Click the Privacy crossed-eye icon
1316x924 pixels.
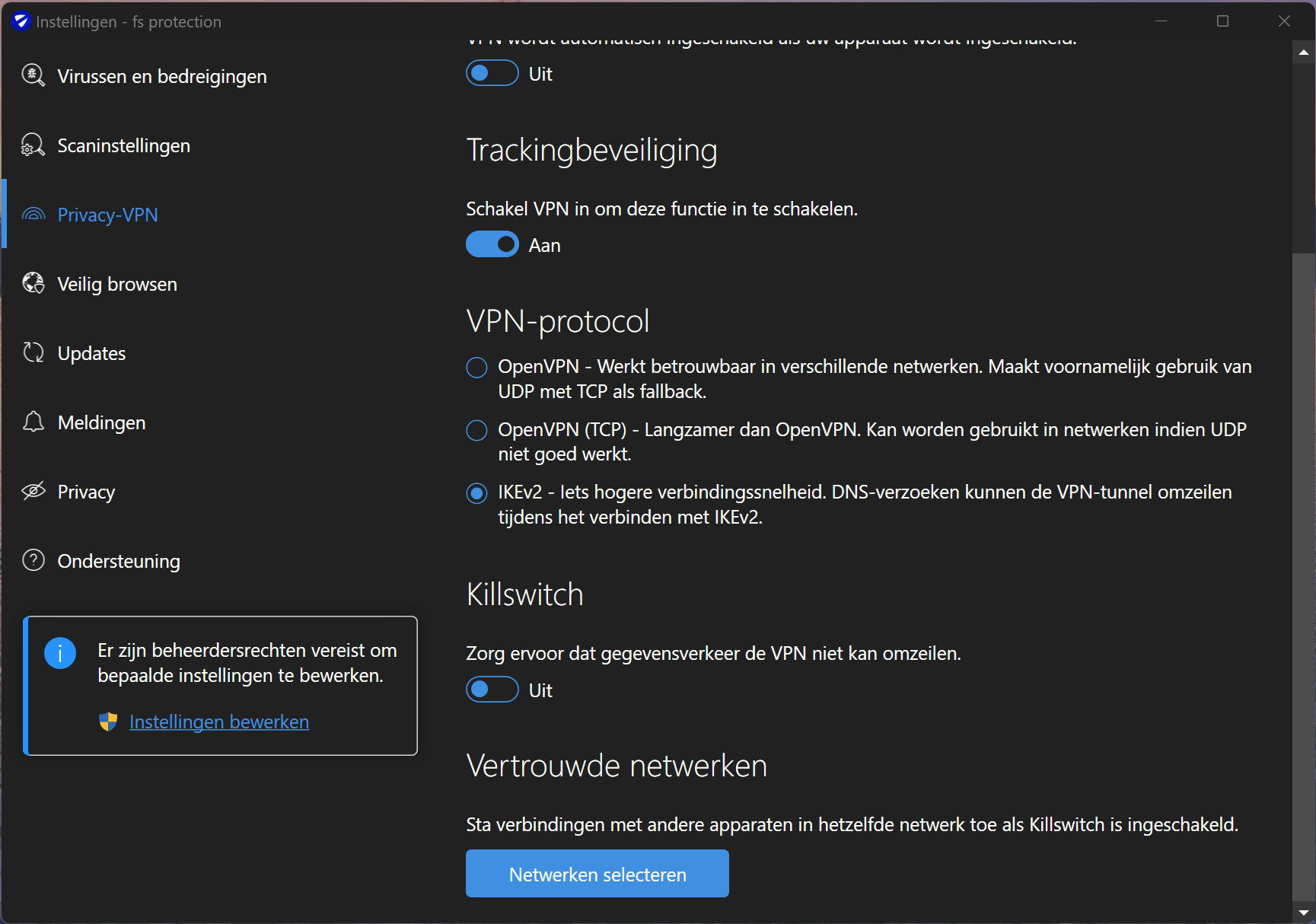tap(33, 491)
